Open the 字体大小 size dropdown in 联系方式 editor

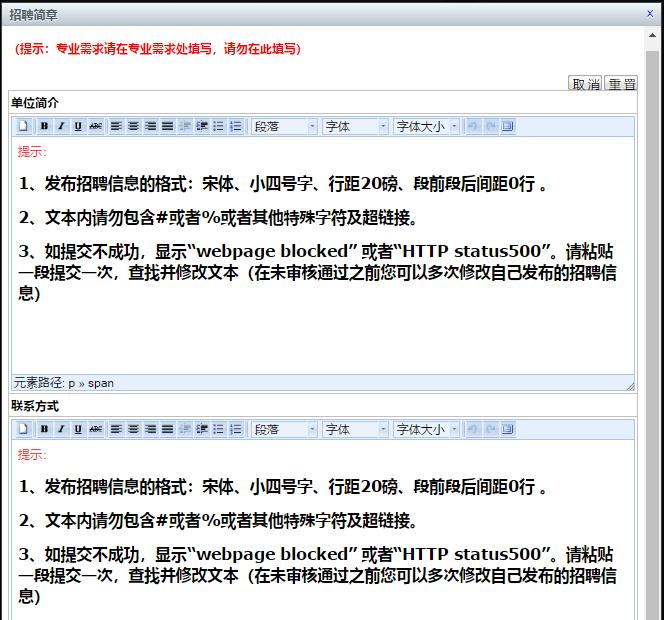426,429
